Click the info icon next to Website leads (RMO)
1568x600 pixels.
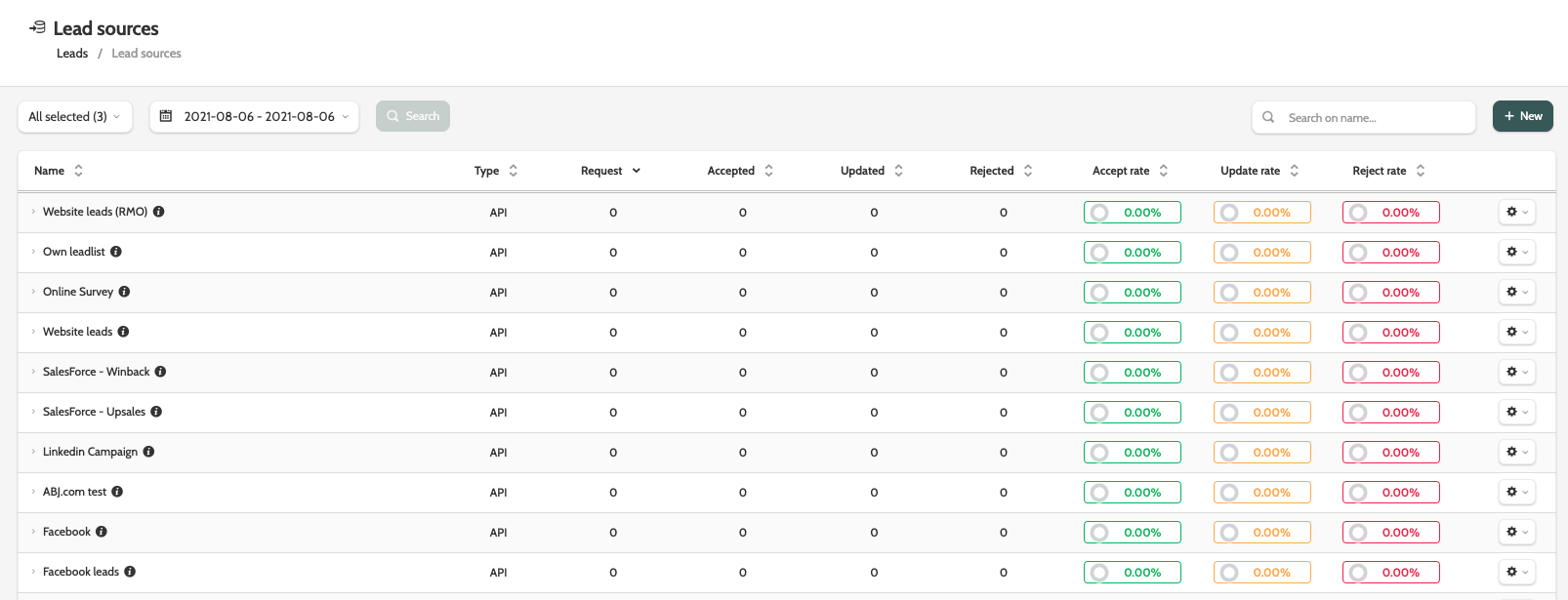[x=158, y=212]
